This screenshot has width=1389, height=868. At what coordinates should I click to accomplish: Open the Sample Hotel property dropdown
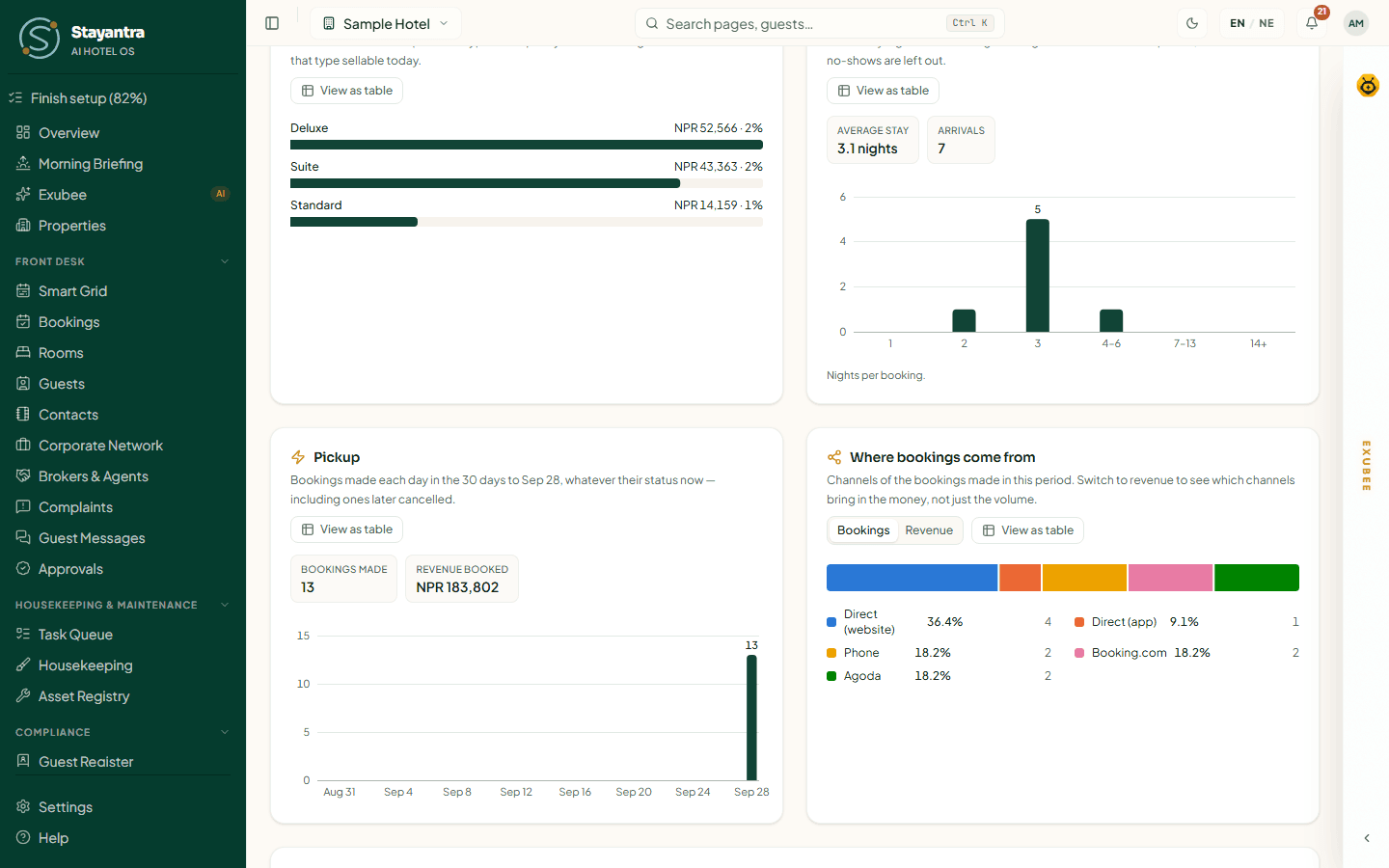pyautogui.click(x=386, y=23)
